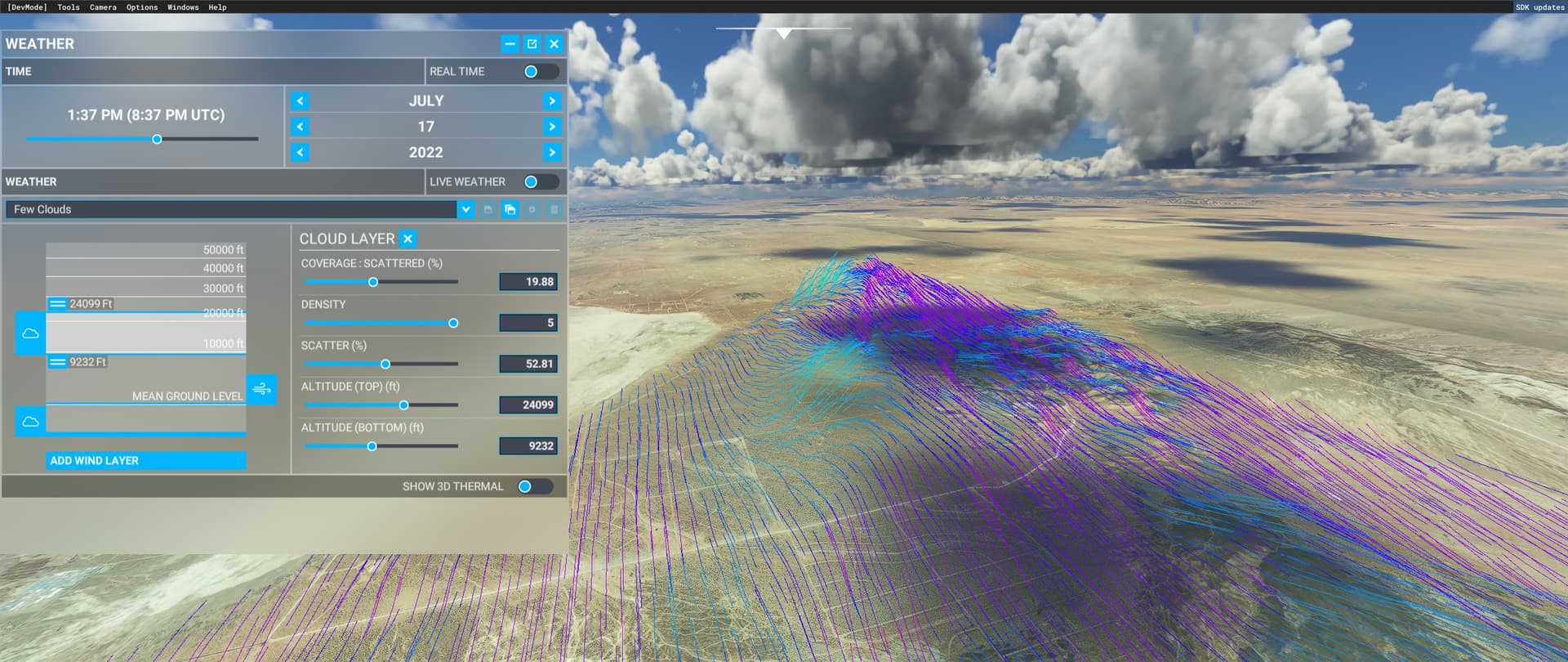Go to the month before July

pyautogui.click(x=300, y=101)
